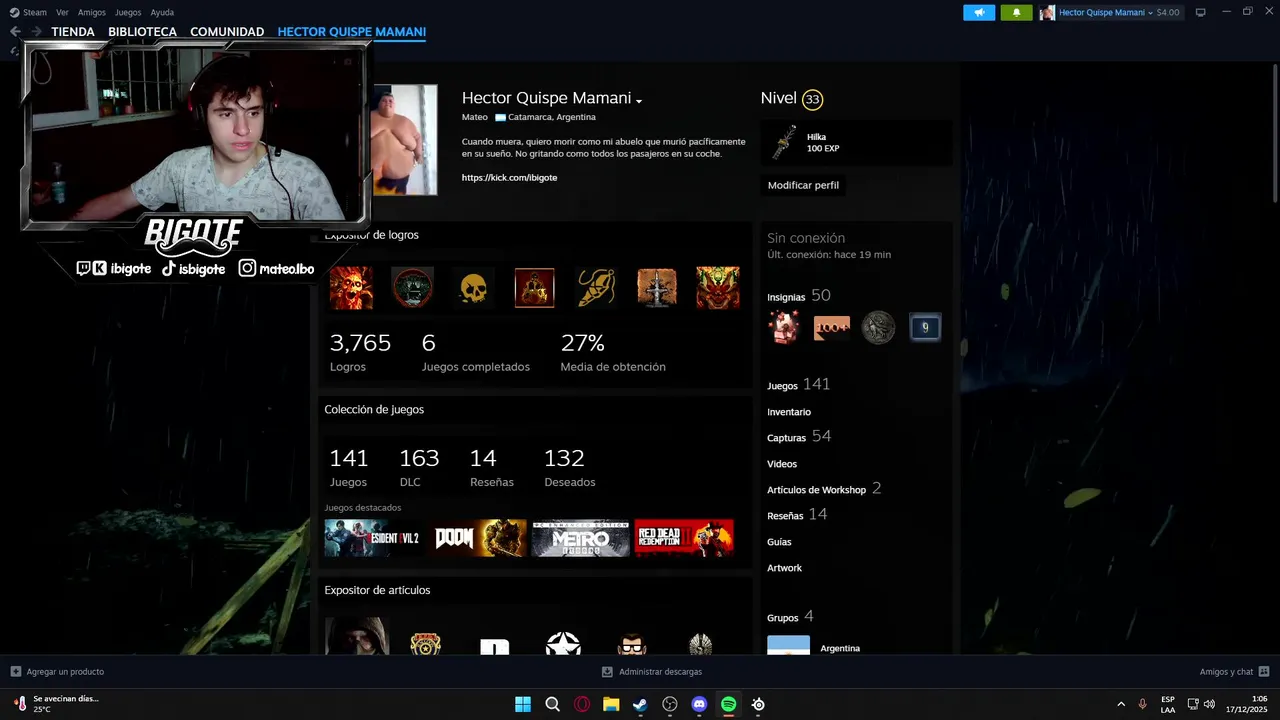This screenshot has width=1280, height=720.
Task: Open the Windows Start button
Action: click(523, 704)
